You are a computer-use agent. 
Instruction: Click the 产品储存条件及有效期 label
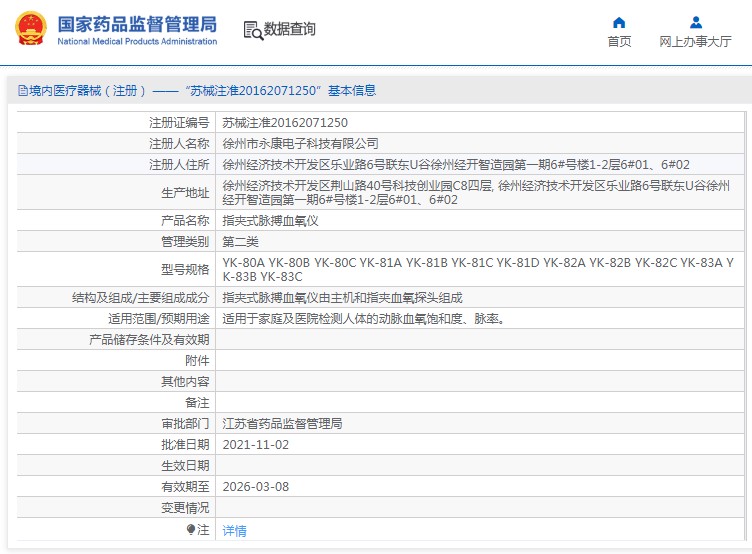click(149, 340)
